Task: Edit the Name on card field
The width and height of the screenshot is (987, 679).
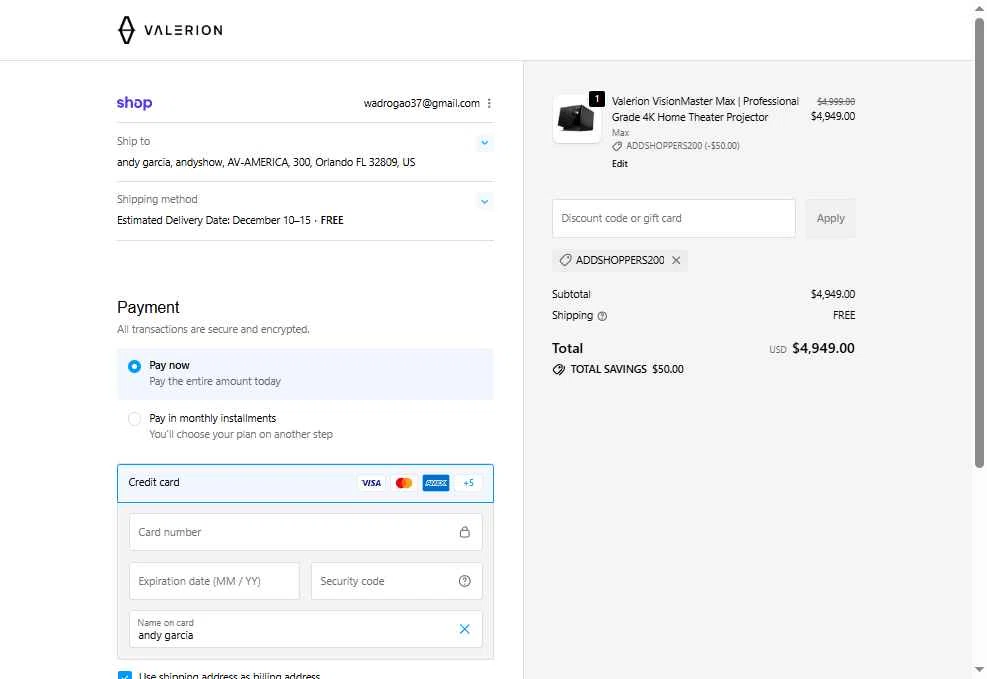Action: 305,629
